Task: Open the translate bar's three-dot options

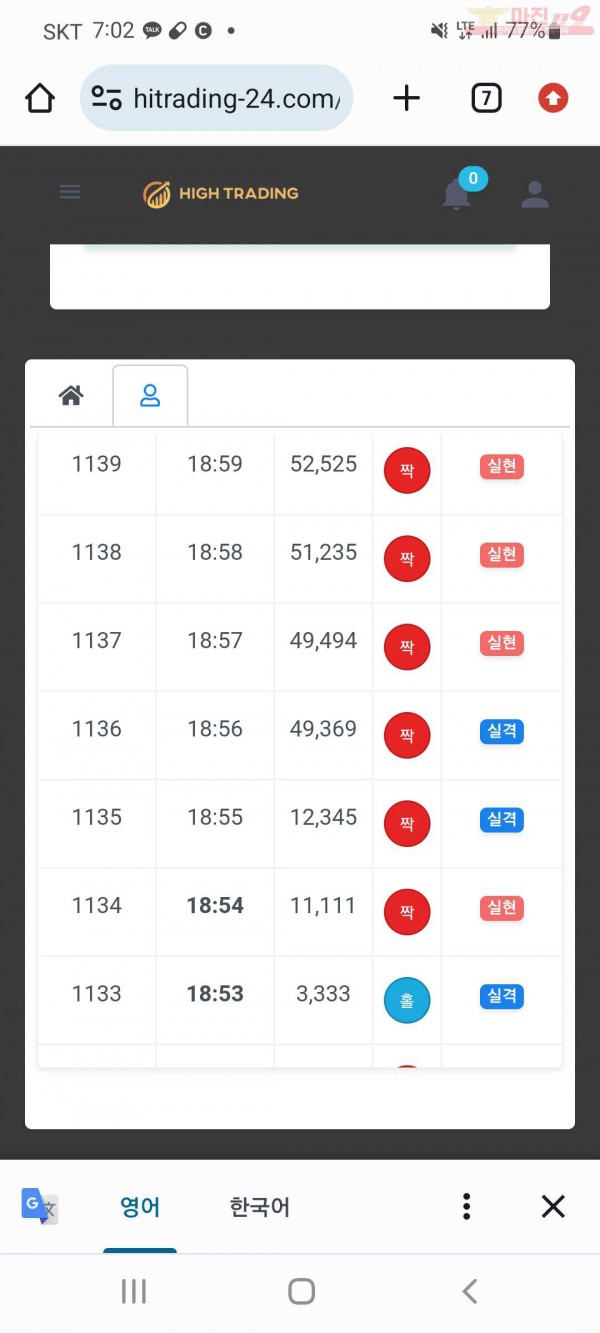Action: (466, 1206)
